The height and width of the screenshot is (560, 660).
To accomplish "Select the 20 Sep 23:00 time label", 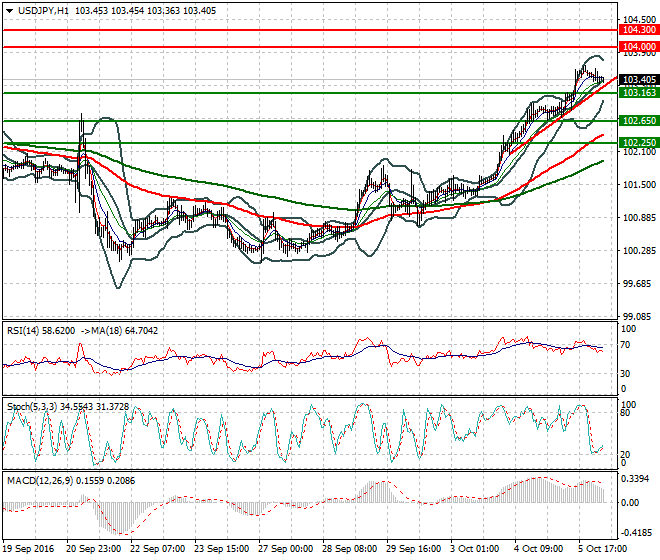I will point(93,549).
